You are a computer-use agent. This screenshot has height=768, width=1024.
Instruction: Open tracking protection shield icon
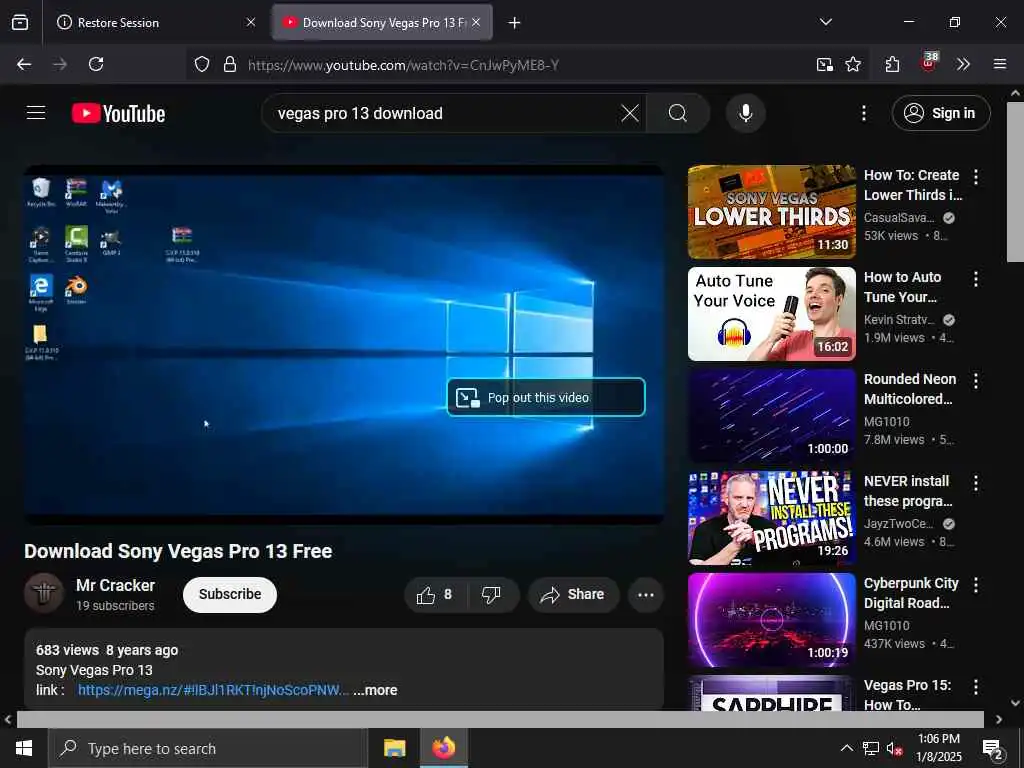click(202, 64)
